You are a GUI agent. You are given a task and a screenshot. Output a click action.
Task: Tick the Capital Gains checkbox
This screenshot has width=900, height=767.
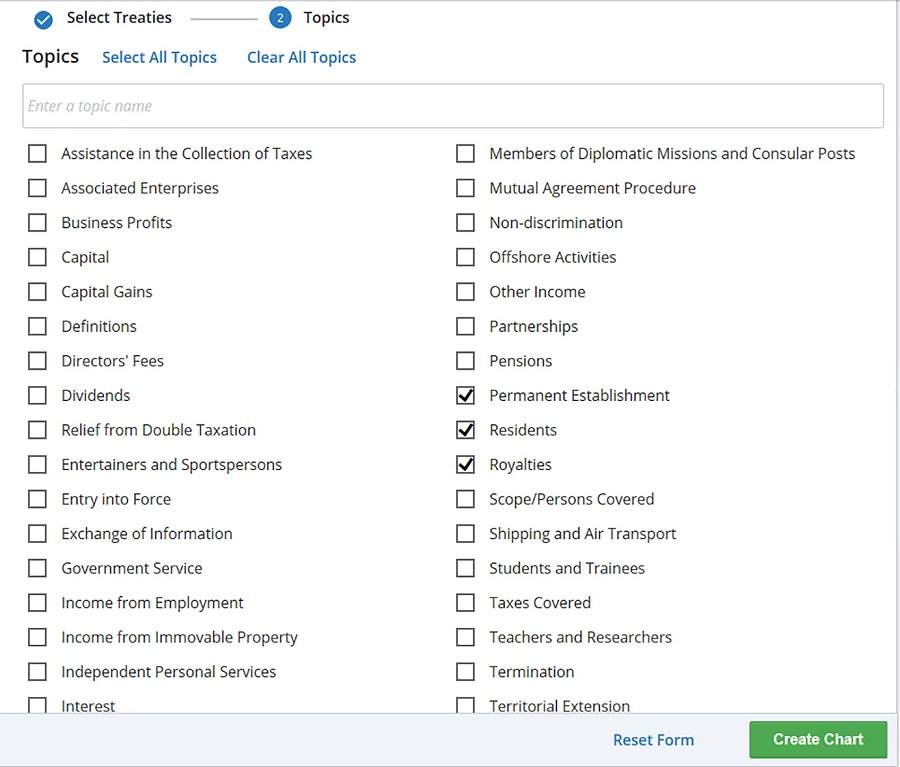[x=37, y=292]
